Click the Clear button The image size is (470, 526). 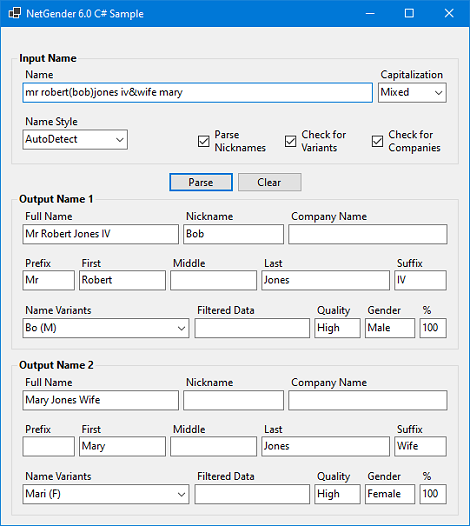tap(270, 182)
